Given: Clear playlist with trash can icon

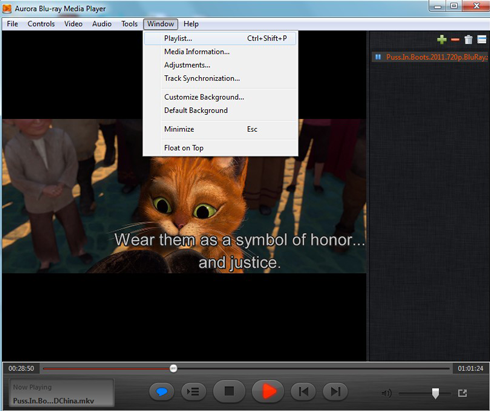Looking at the screenshot, I should pyautogui.click(x=468, y=40).
